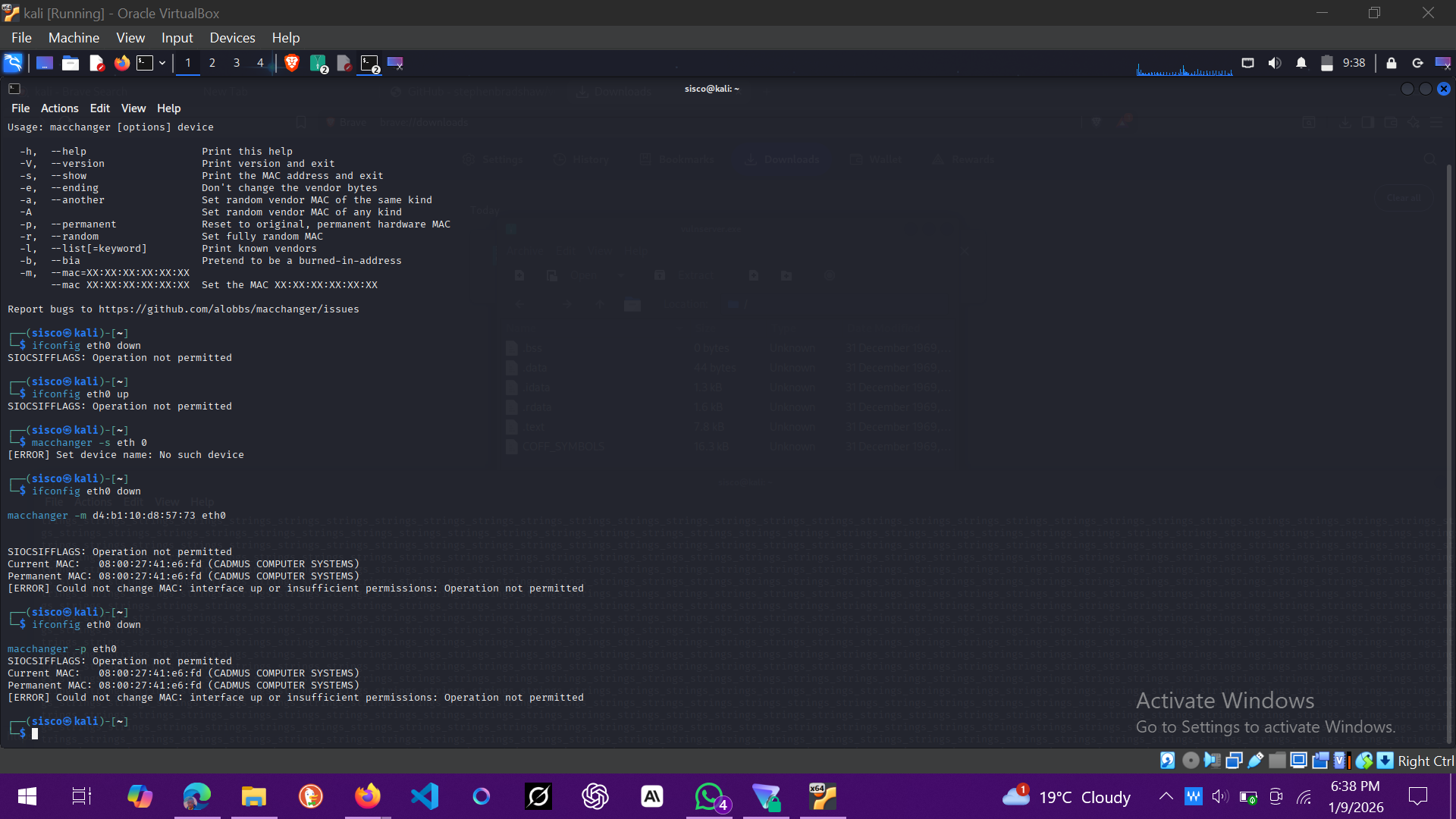This screenshot has width=1456, height=819.
Task: Launch Firefox from the Kali panel
Action: pos(122,63)
